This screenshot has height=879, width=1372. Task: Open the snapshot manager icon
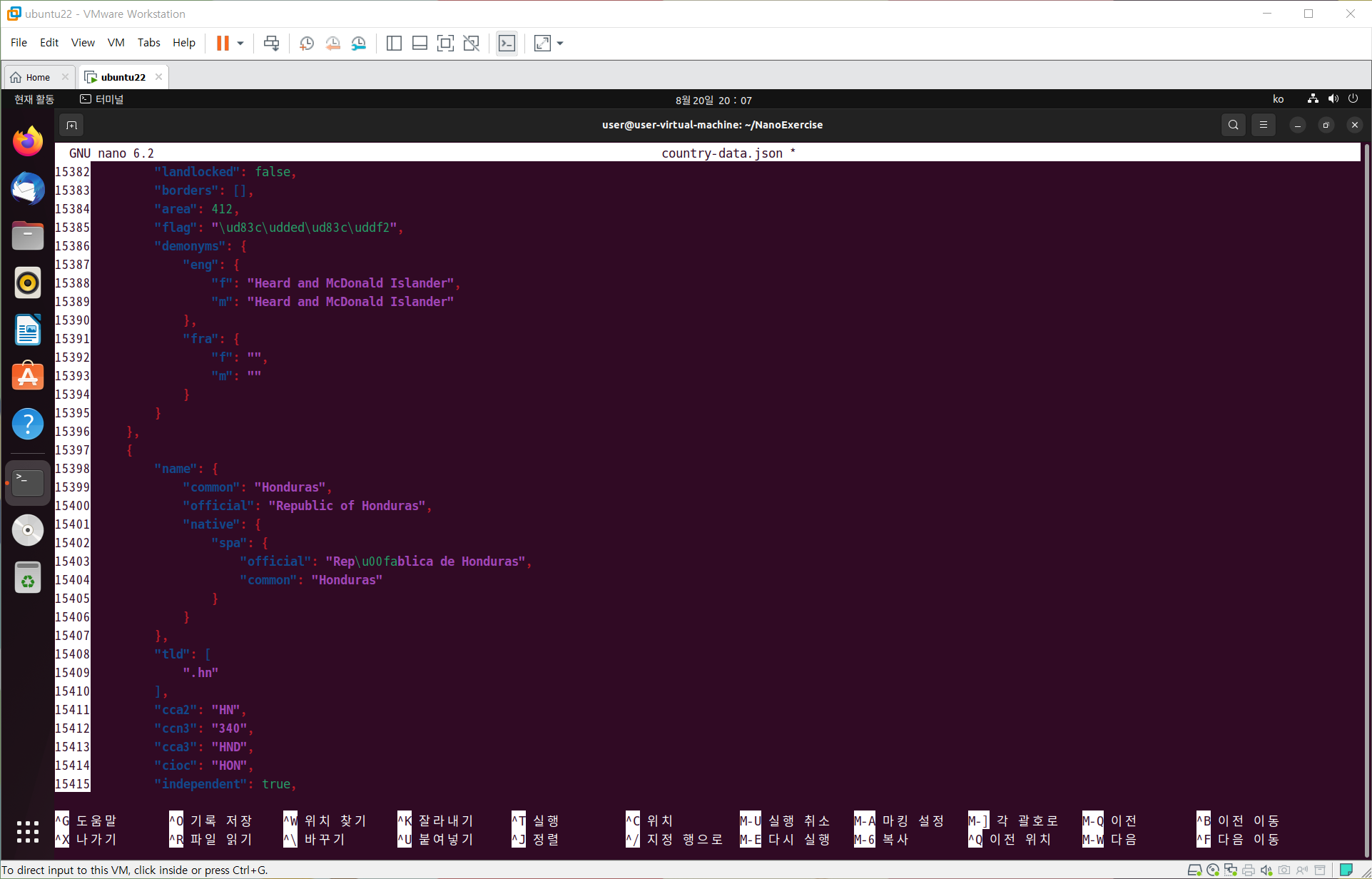359,44
